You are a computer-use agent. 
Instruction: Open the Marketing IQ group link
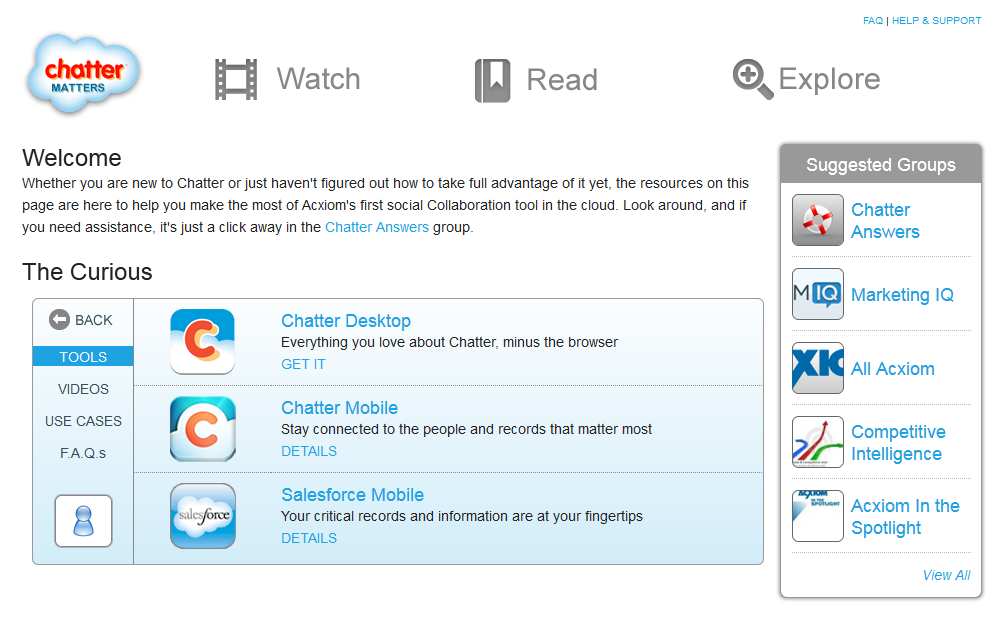[x=903, y=295]
